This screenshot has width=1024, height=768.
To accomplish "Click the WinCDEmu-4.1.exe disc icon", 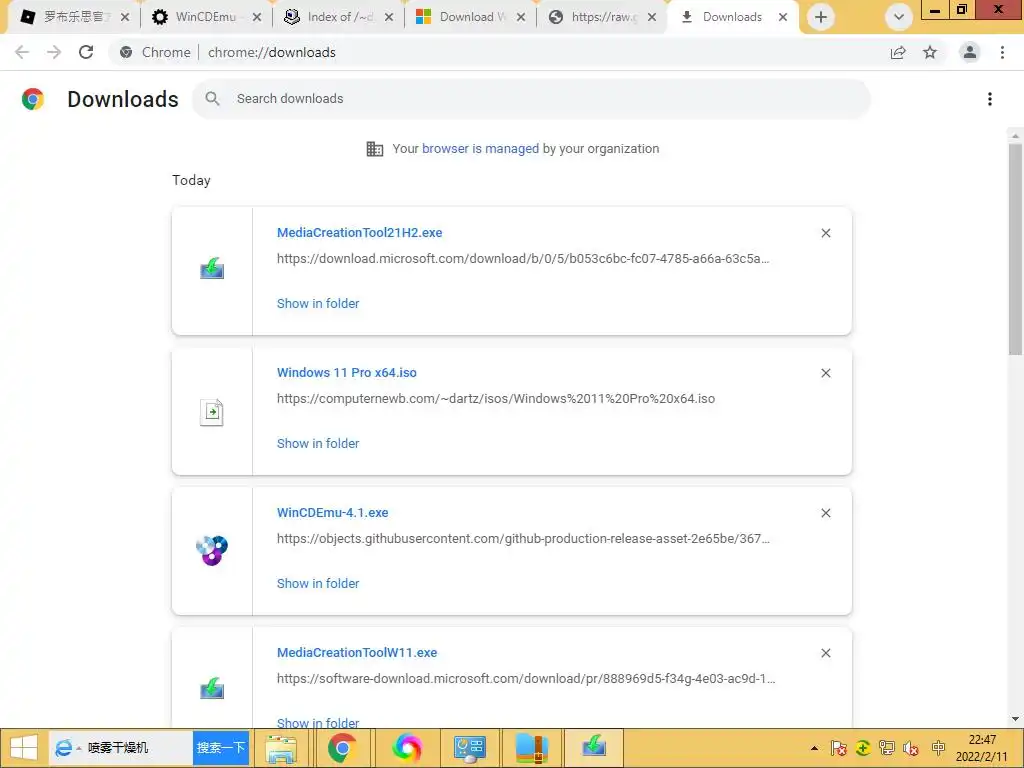I will pyautogui.click(x=212, y=551).
